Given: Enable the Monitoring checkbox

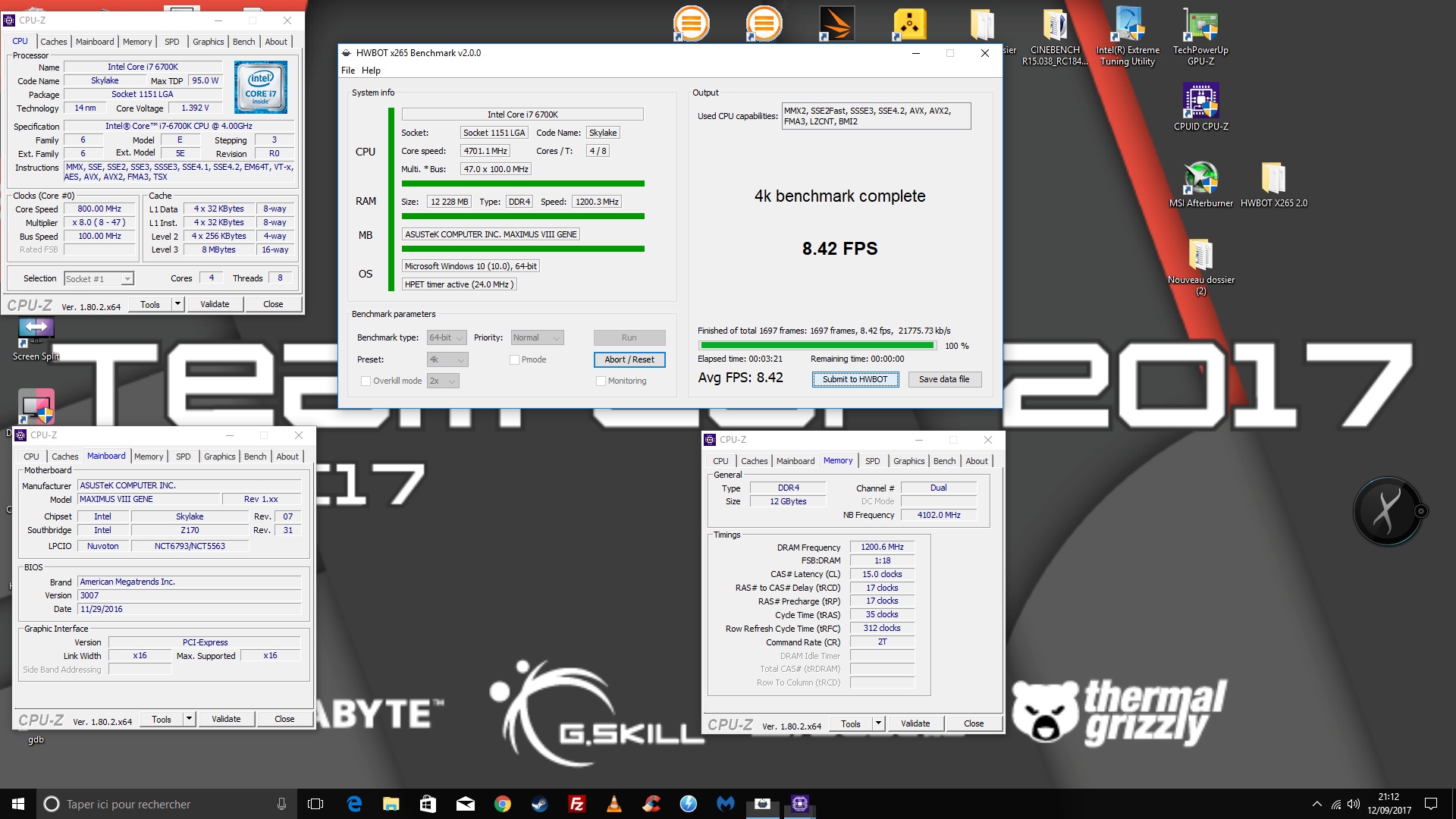Looking at the screenshot, I should [x=601, y=381].
